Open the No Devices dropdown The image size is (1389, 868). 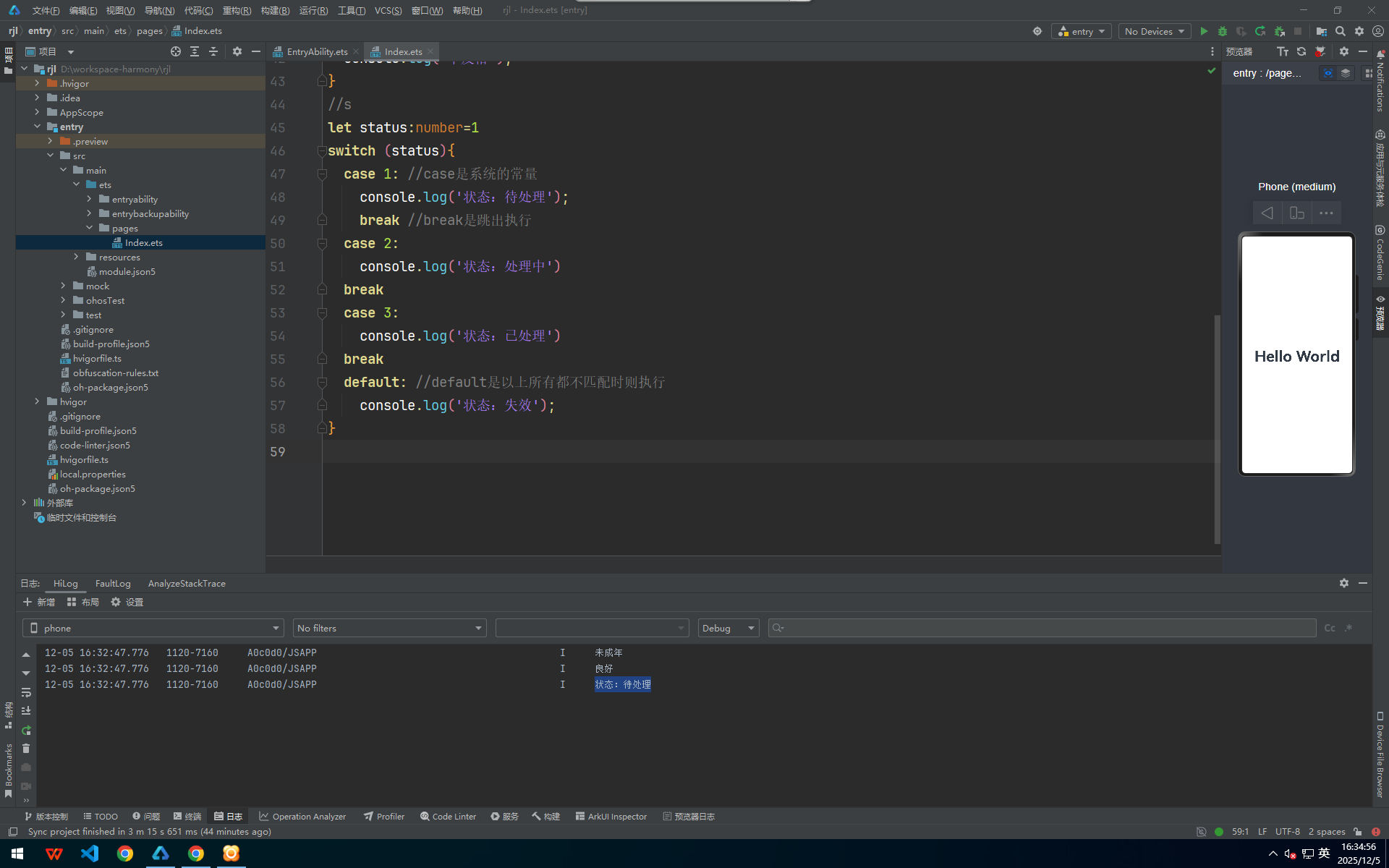[x=1155, y=31]
